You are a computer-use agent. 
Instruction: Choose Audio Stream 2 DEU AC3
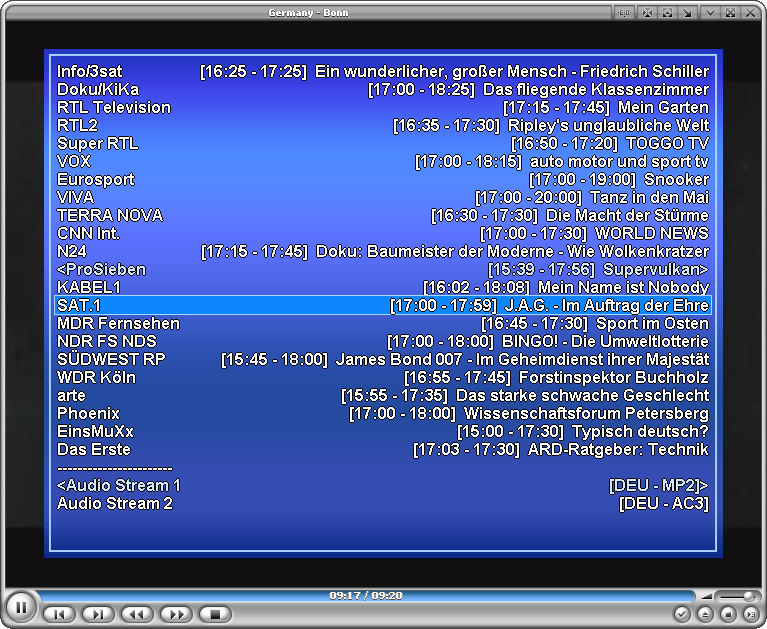point(383,504)
